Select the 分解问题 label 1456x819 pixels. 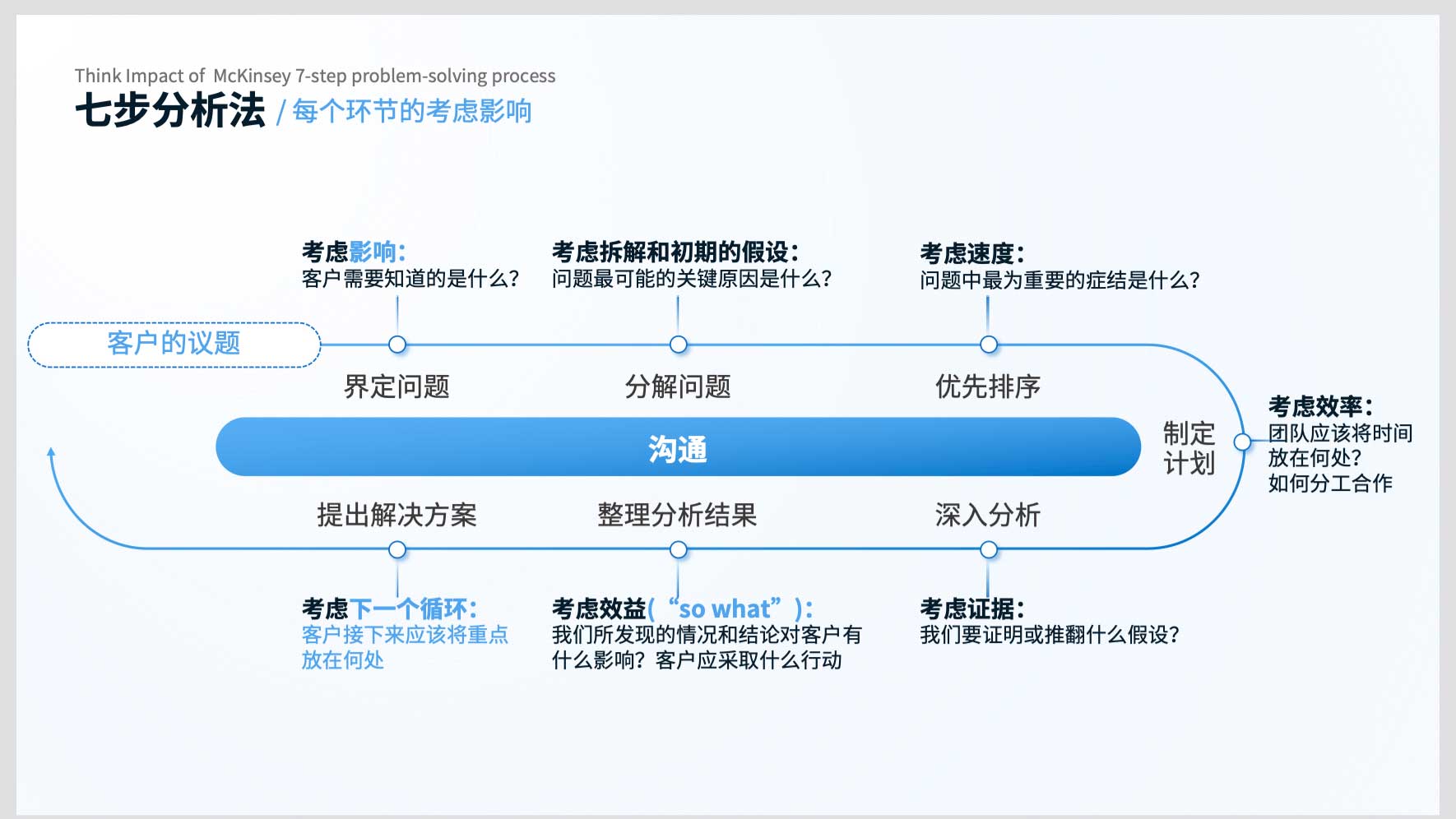(x=678, y=386)
